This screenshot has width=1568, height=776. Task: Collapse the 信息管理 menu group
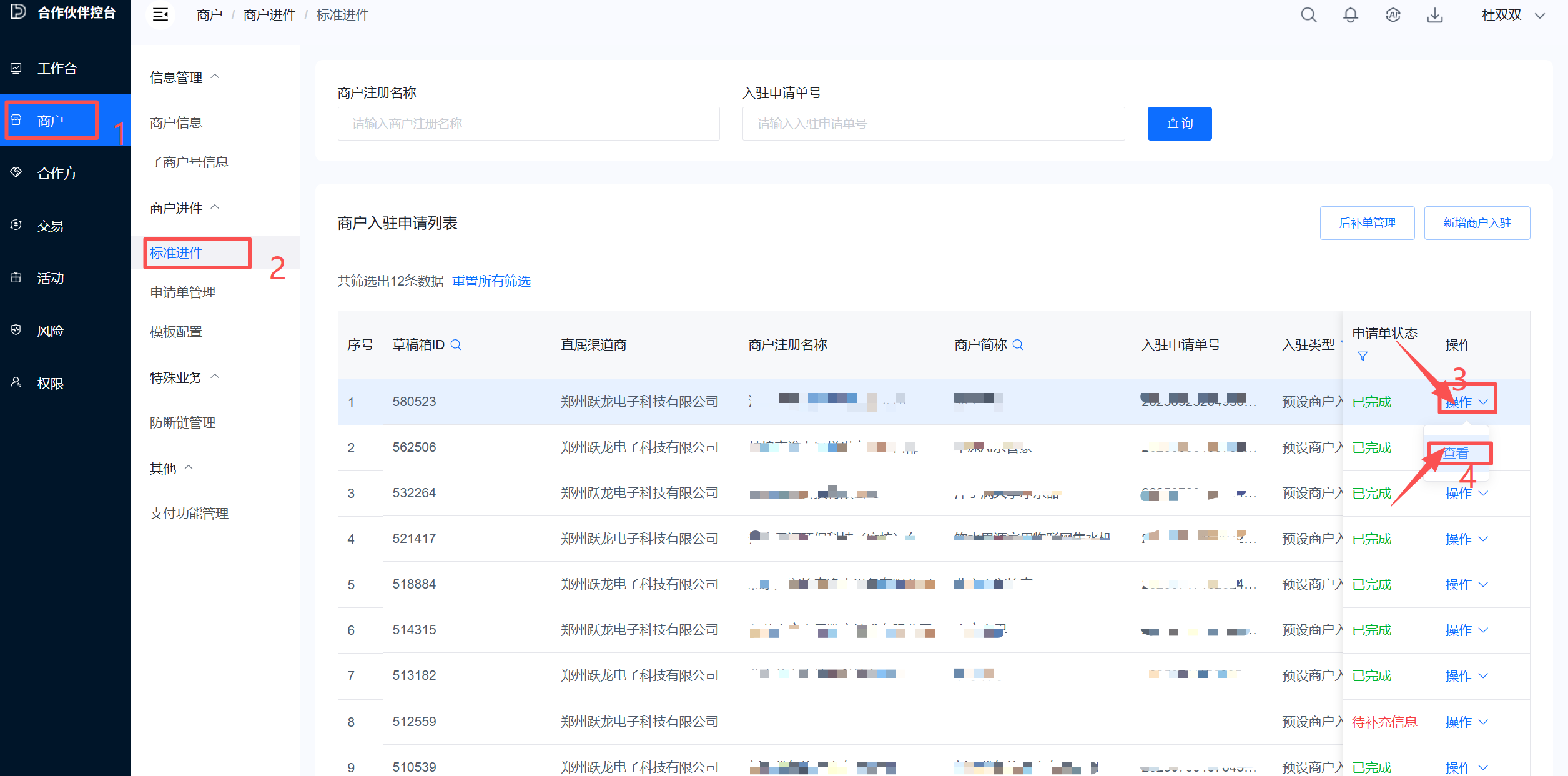184,77
